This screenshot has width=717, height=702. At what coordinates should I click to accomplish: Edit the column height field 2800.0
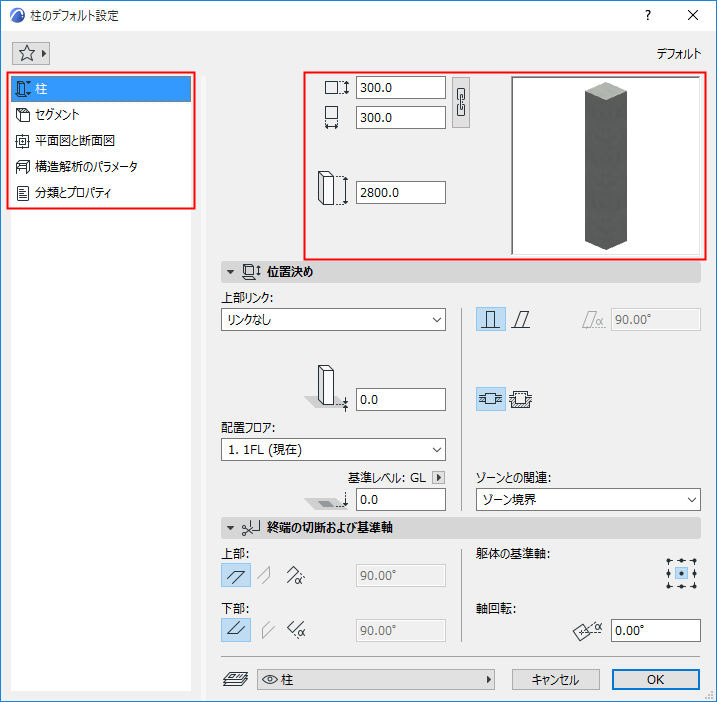tap(401, 193)
